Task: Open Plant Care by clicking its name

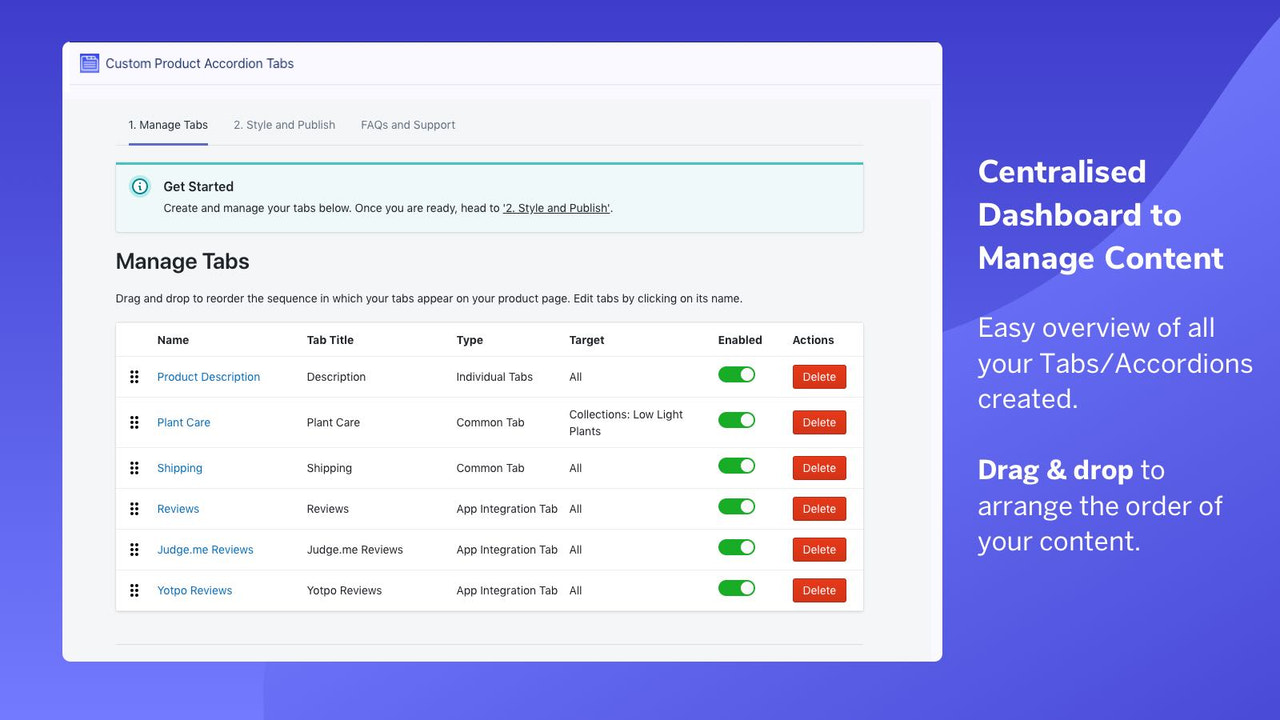Action: [x=183, y=422]
